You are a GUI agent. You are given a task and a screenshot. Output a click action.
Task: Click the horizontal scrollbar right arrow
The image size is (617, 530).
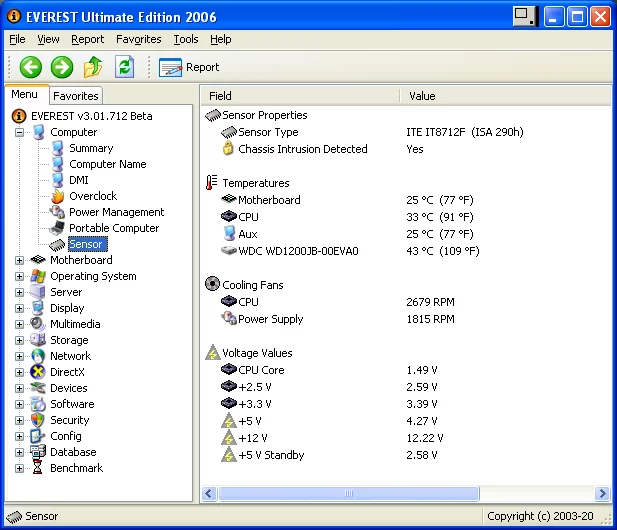(x=602, y=494)
